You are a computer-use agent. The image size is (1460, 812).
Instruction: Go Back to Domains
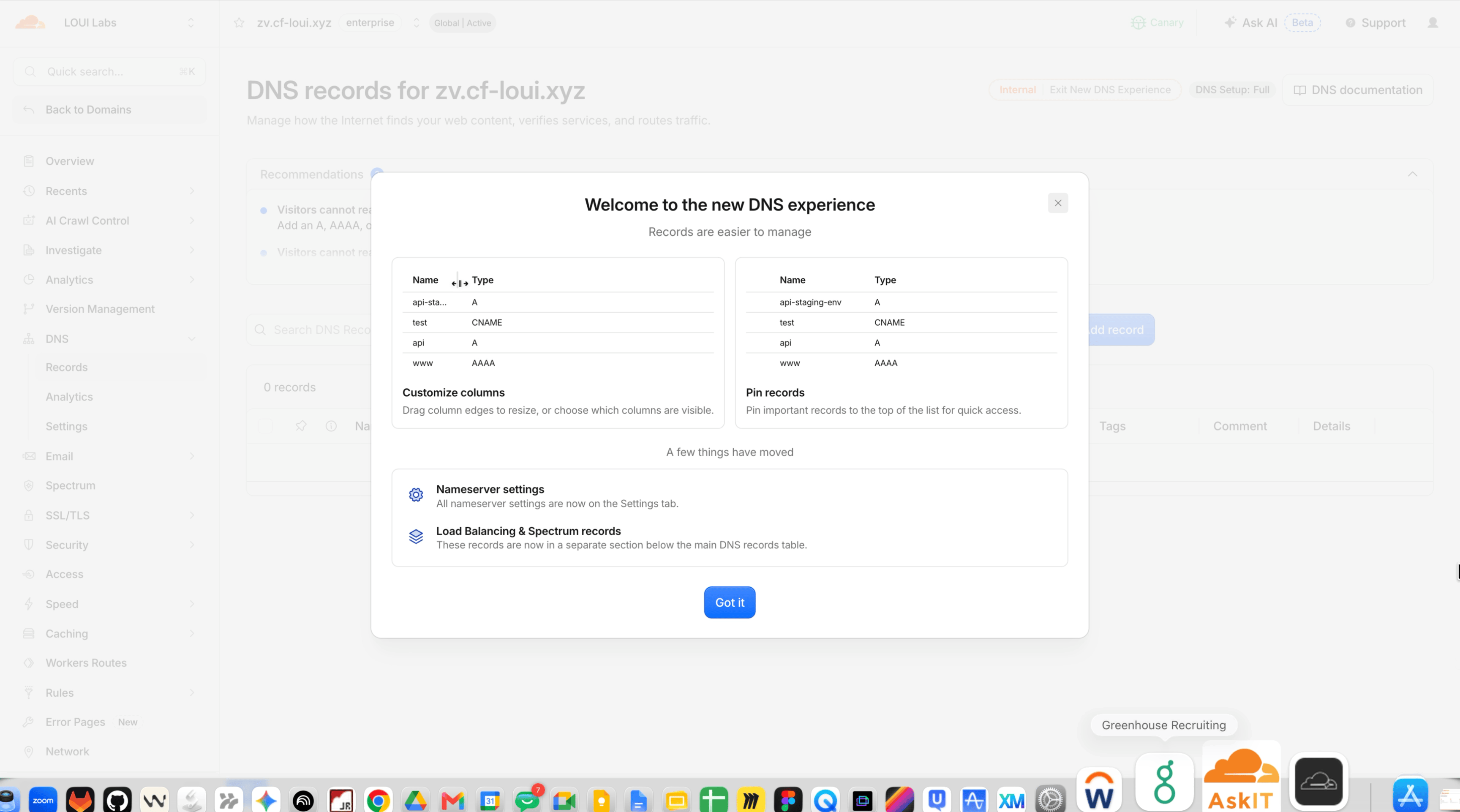pyautogui.click(x=109, y=109)
